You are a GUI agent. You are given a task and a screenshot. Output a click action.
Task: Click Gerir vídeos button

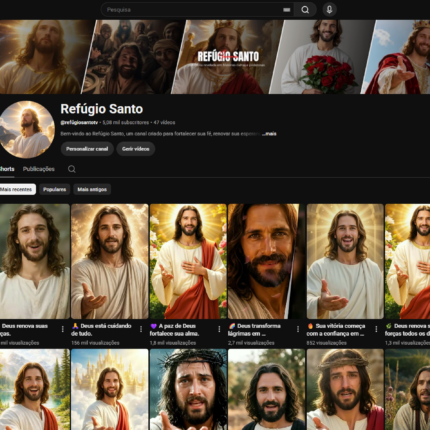(x=136, y=149)
